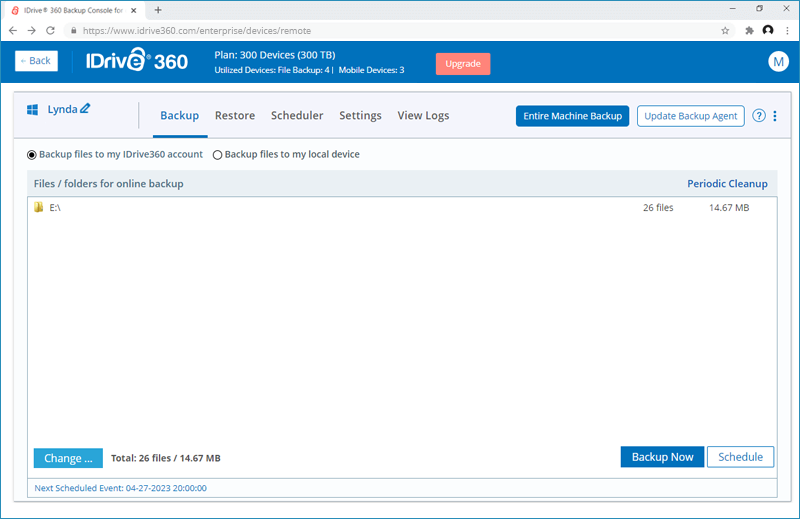
Task: Open browser extensions puzzle icon
Action: tap(749, 31)
